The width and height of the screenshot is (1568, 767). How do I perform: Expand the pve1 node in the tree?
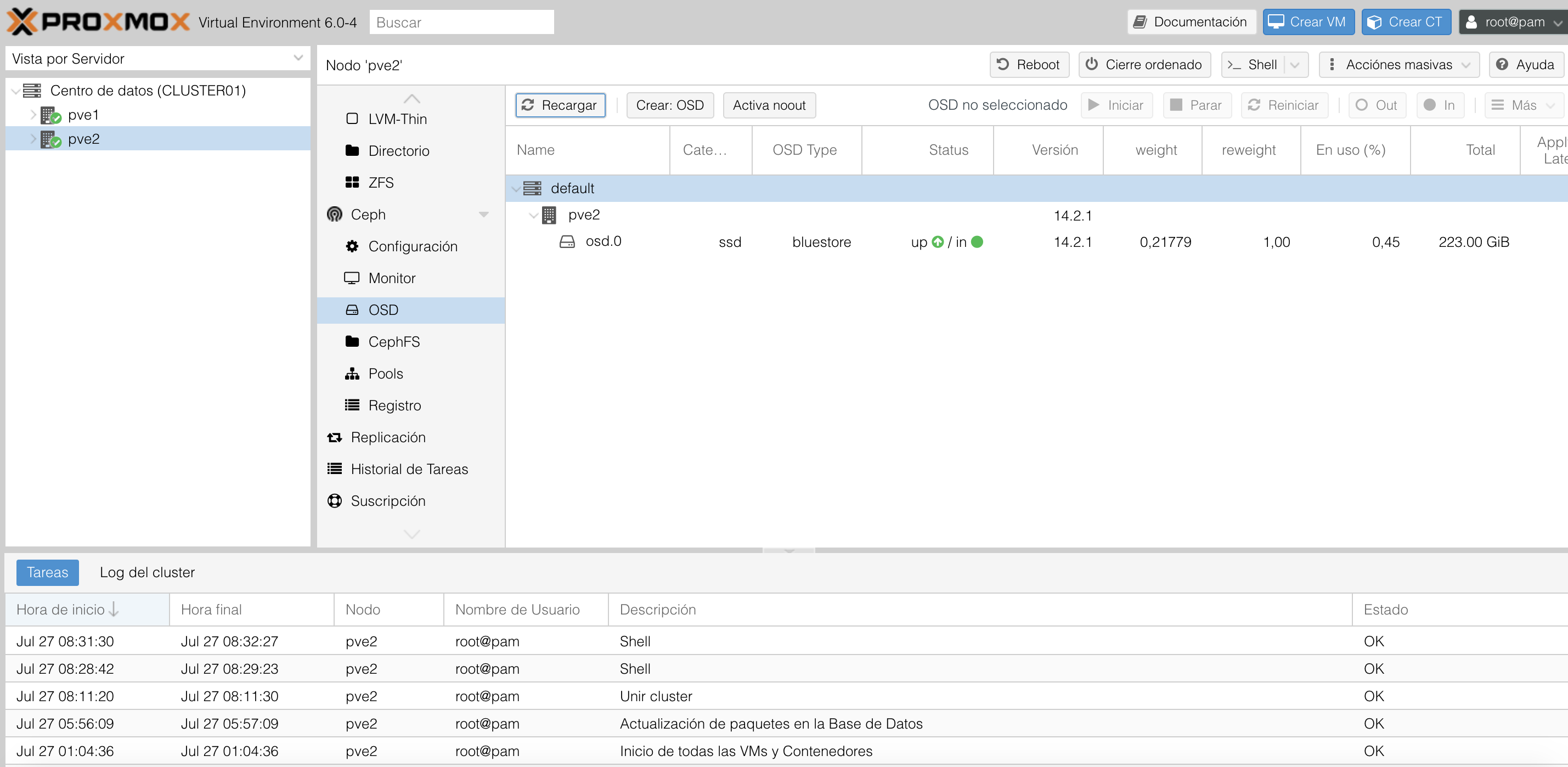[x=32, y=115]
